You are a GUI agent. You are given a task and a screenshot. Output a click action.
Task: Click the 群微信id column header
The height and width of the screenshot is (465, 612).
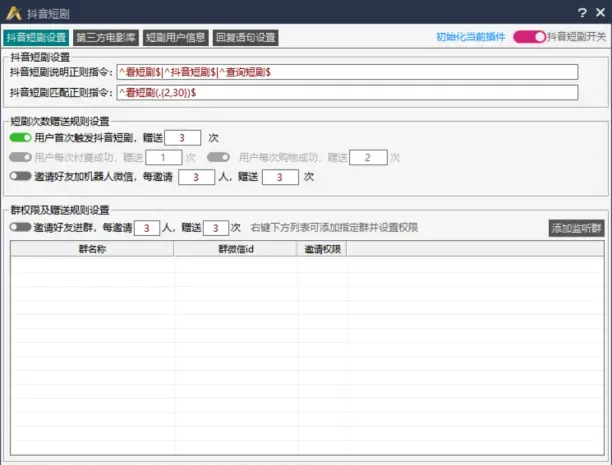point(236,249)
